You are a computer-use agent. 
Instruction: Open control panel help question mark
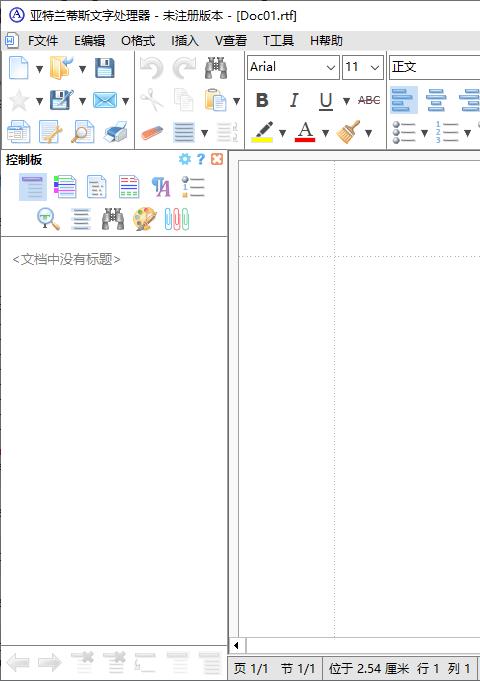[x=201, y=159]
